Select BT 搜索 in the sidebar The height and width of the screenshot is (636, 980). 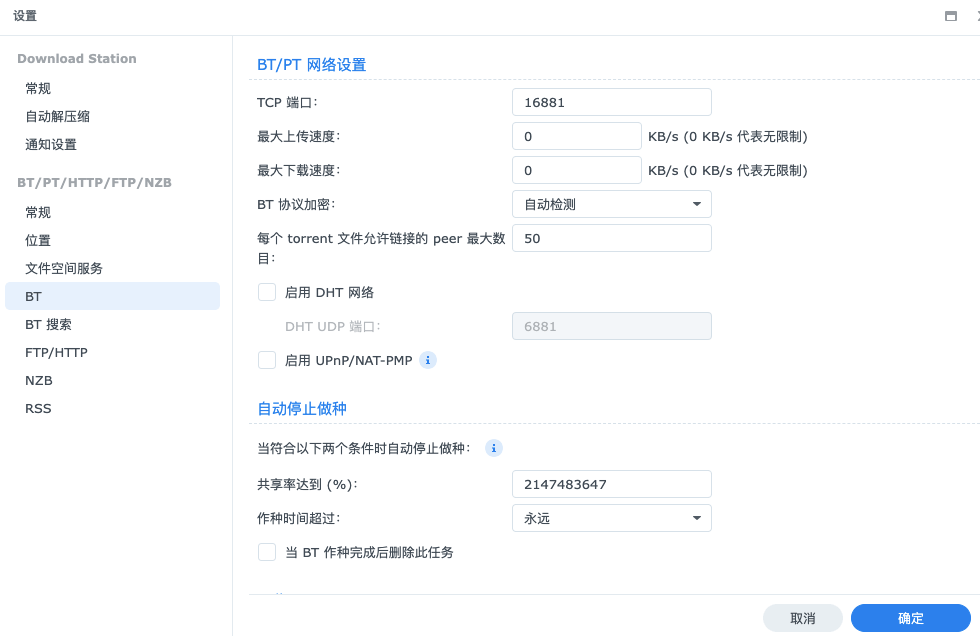pos(48,324)
